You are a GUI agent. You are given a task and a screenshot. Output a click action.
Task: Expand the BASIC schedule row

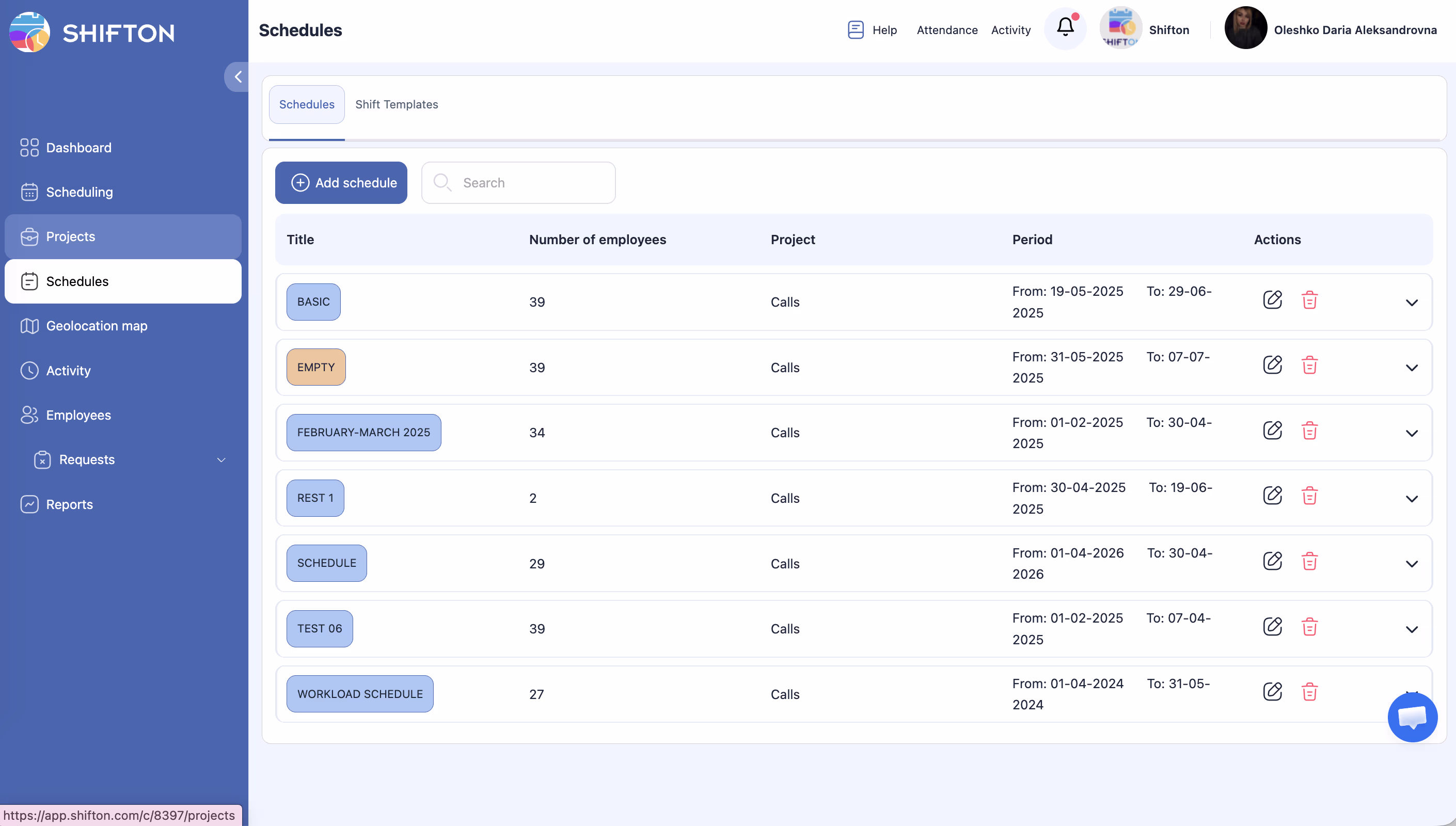(x=1411, y=303)
